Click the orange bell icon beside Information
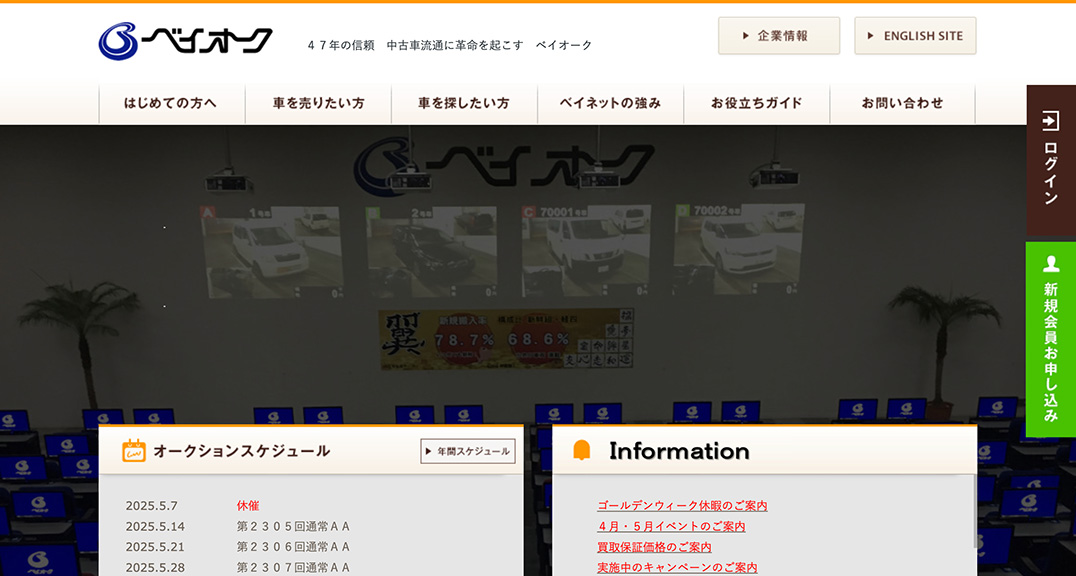 pos(581,450)
